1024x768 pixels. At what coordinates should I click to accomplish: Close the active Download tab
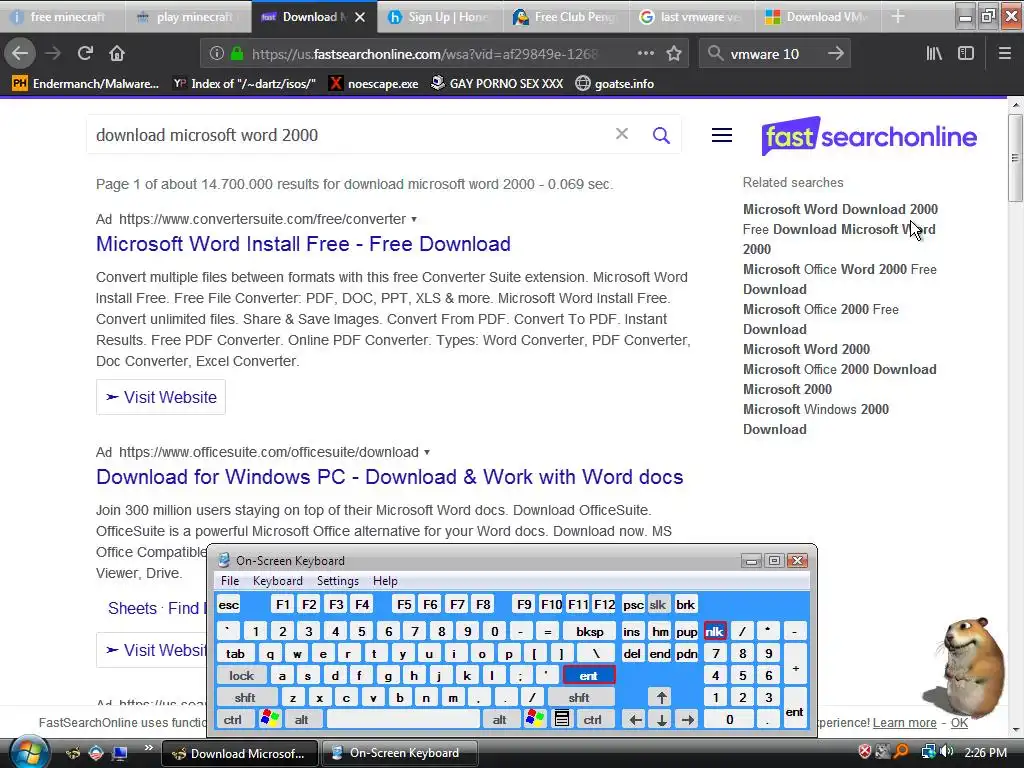point(360,17)
